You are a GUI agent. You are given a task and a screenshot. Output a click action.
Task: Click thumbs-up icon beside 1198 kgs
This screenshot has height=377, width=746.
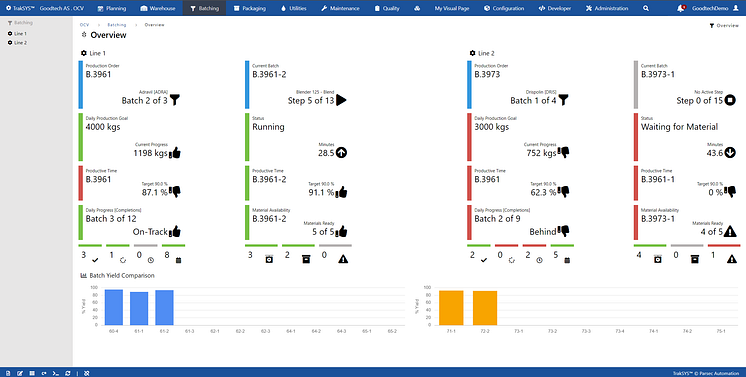click(175, 152)
